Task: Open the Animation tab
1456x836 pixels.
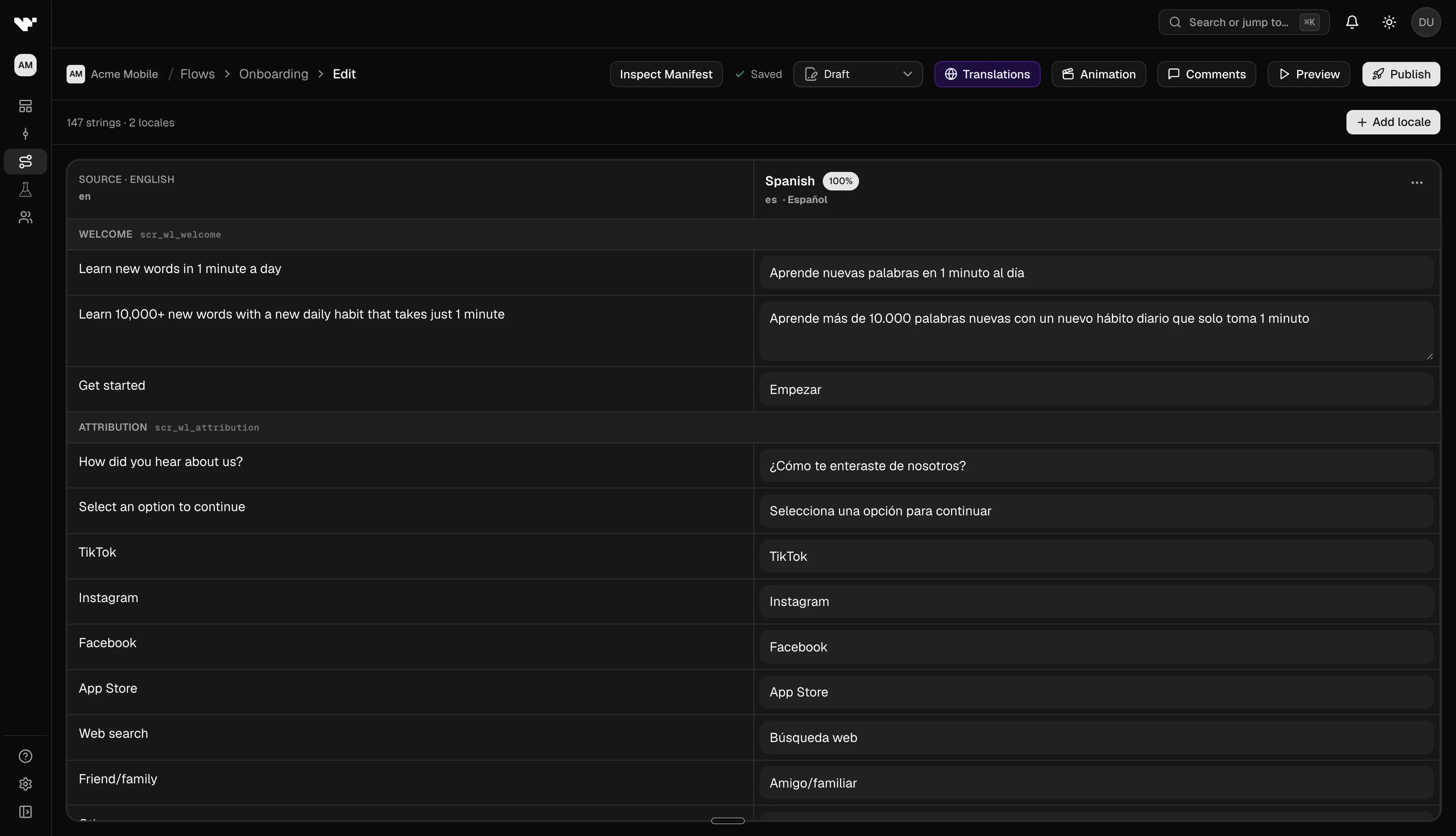Action: (1098, 74)
